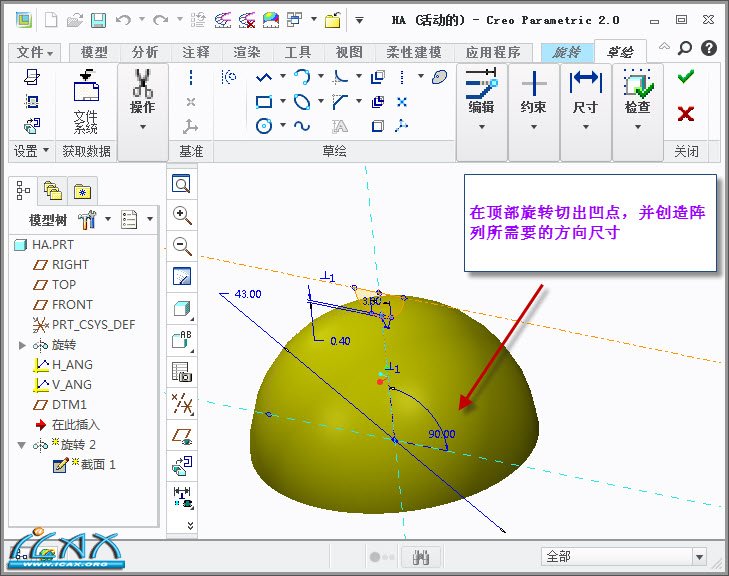
Task: Click the green checkmark to accept sketch
Action: (x=685, y=77)
